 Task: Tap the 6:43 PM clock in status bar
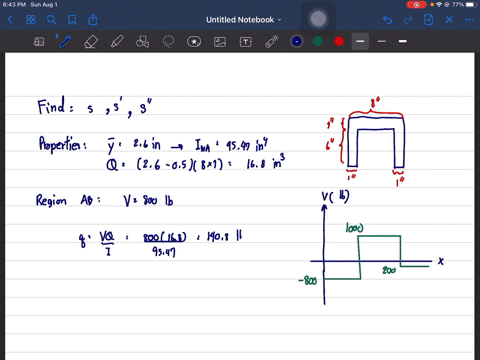click(14, 5)
